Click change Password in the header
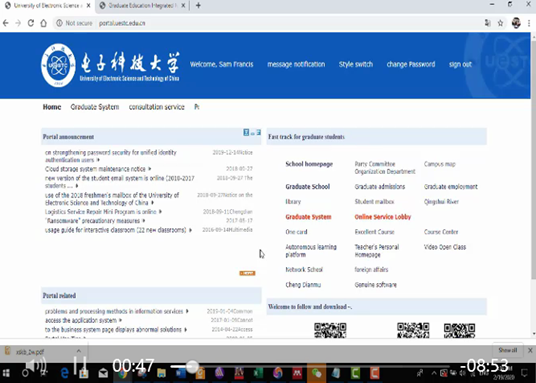Image resolution: width=536 pixels, height=383 pixels. 411,64
